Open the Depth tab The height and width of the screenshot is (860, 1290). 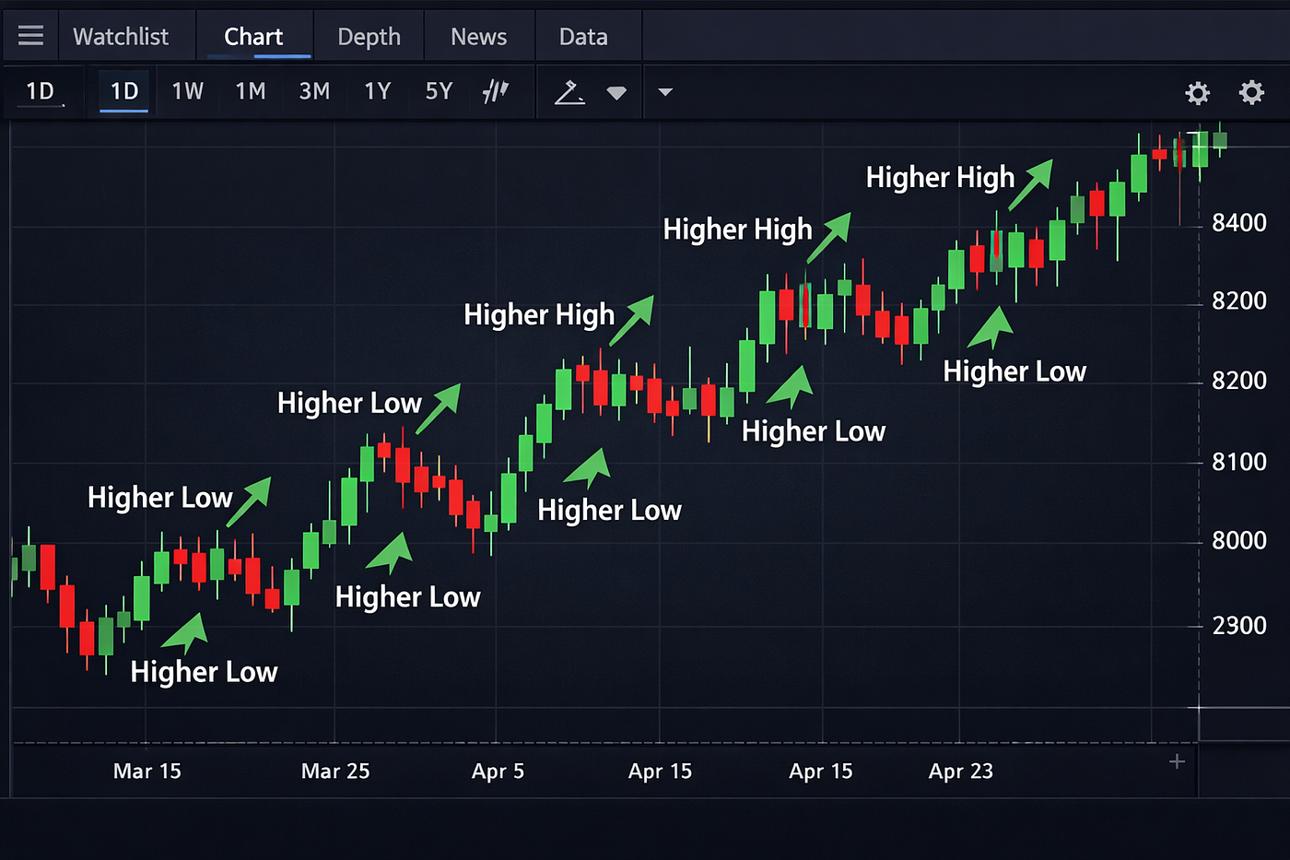coord(369,37)
